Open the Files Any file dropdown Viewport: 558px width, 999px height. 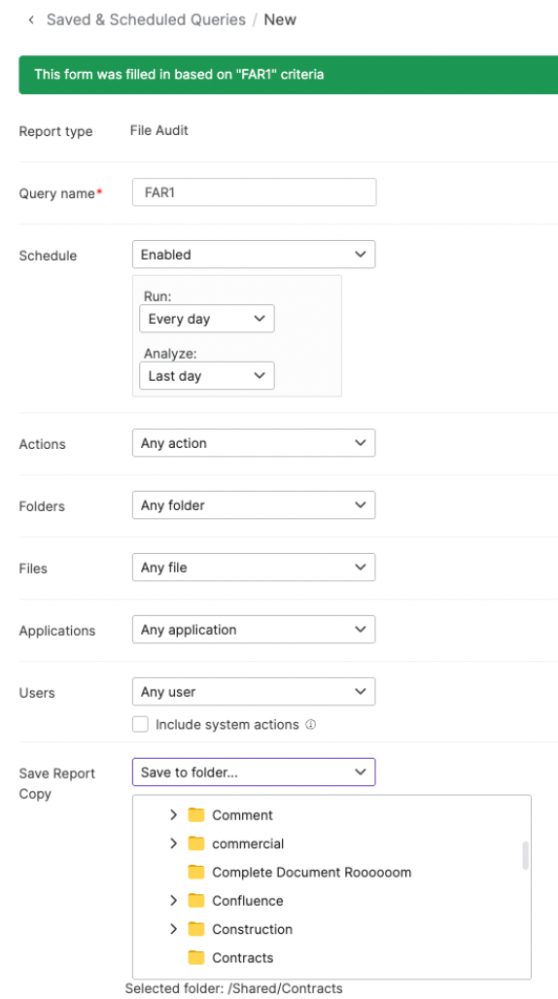pyautogui.click(x=254, y=567)
